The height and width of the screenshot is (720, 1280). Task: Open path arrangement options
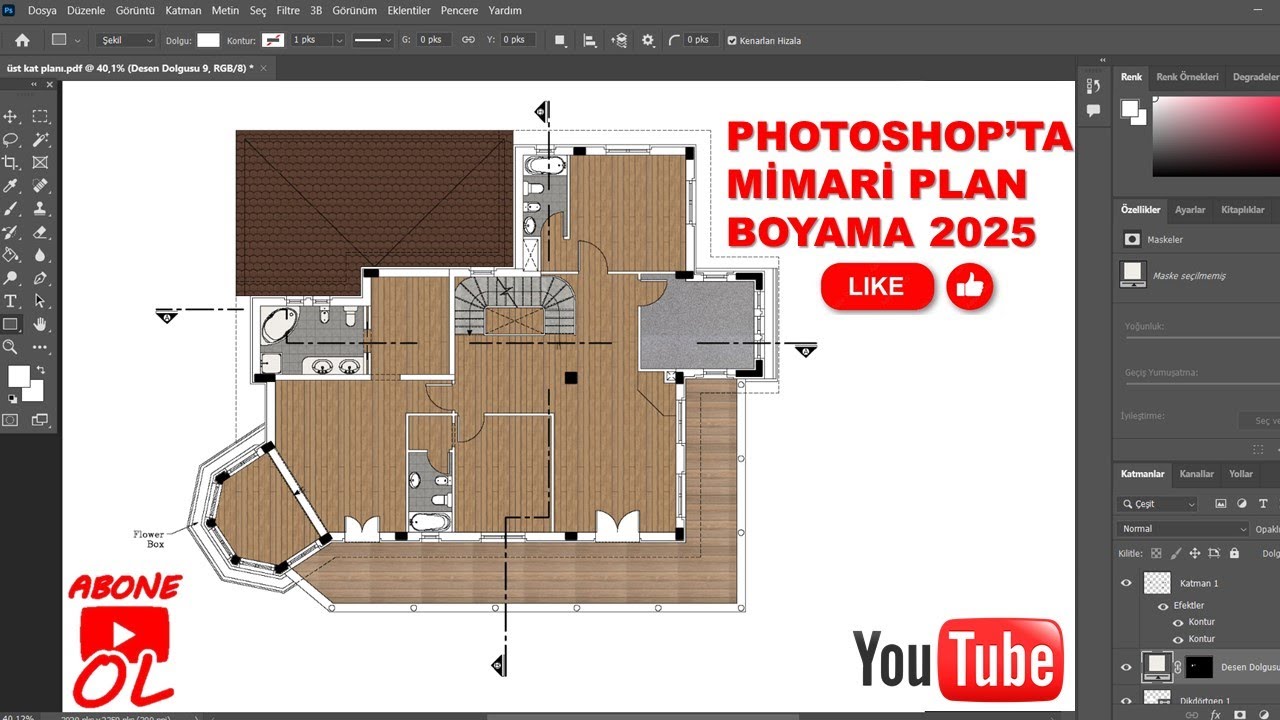pyautogui.click(x=619, y=40)
